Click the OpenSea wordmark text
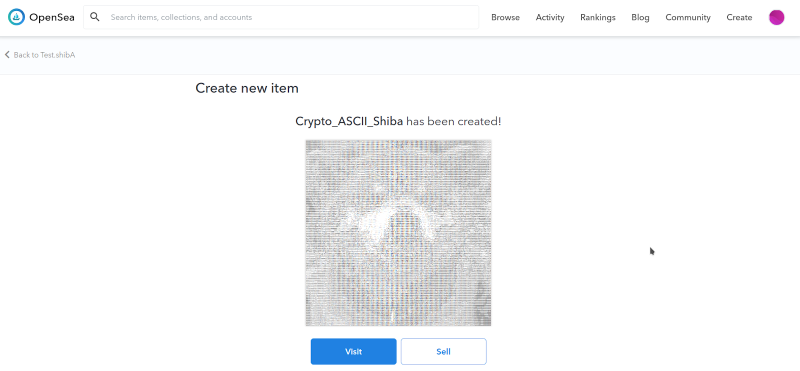Image resolution: width=800 pixels, height=371 pixels. click(x=52, y=17)
